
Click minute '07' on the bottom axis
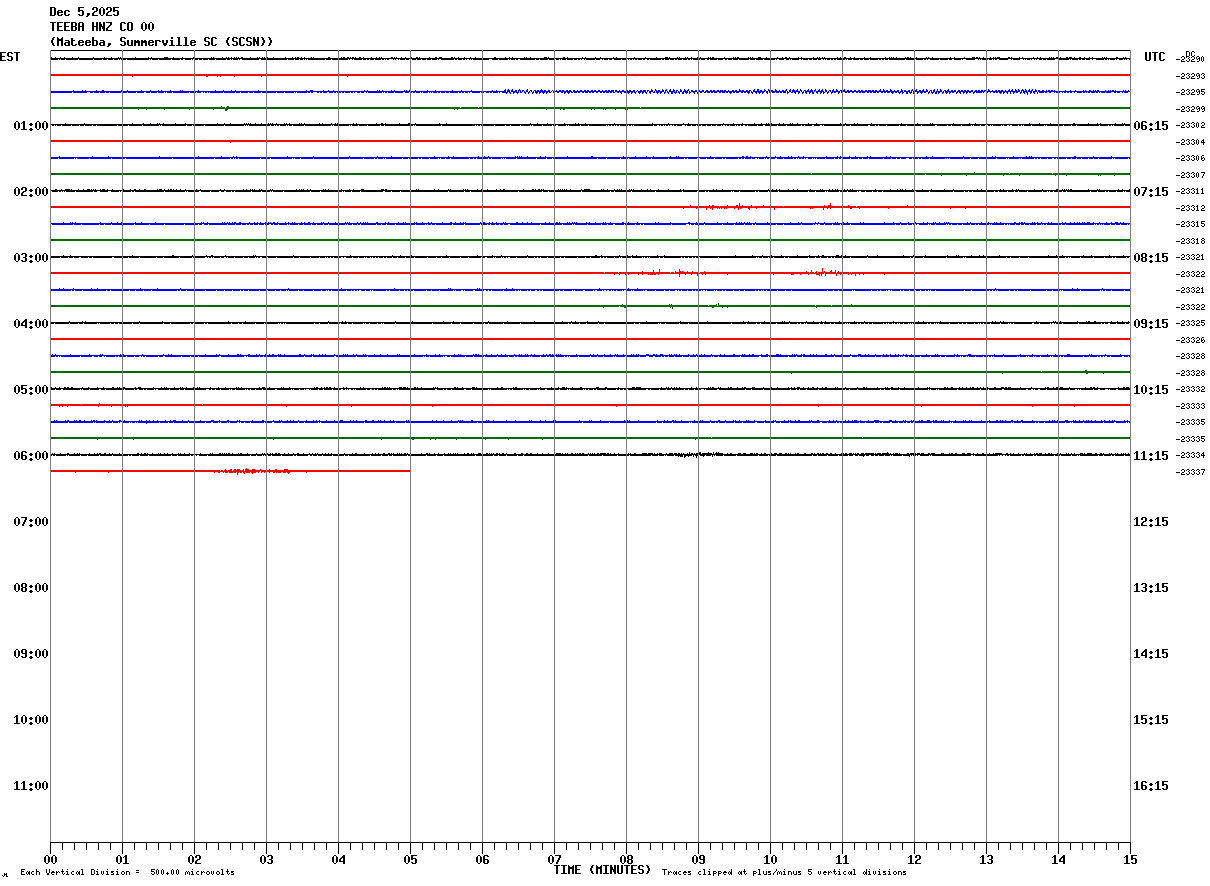coord(554,860)
